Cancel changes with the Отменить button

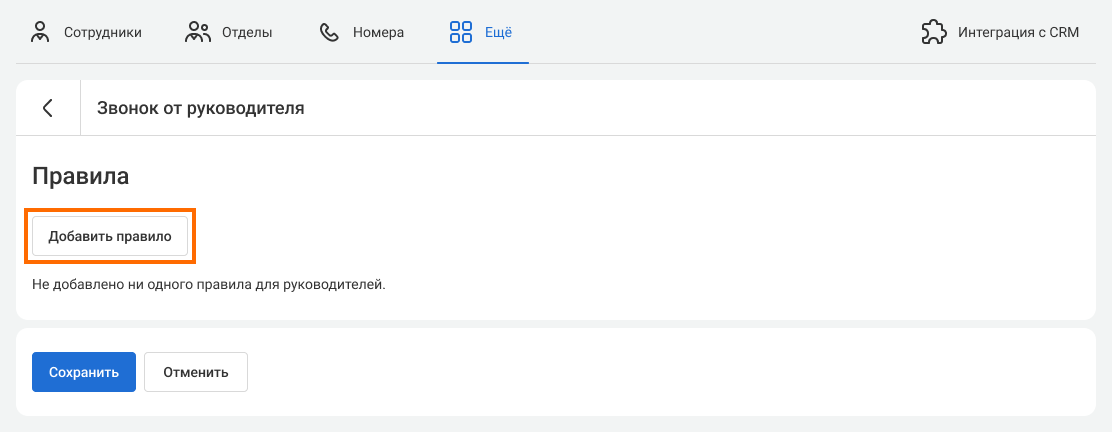pos(196,372)
